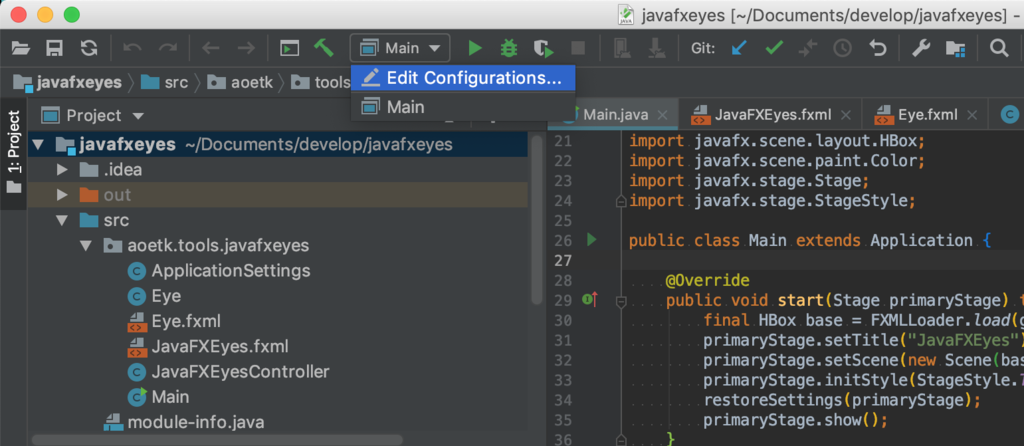
Task: Run with Coverage shield icon
Action: (543, 48)
